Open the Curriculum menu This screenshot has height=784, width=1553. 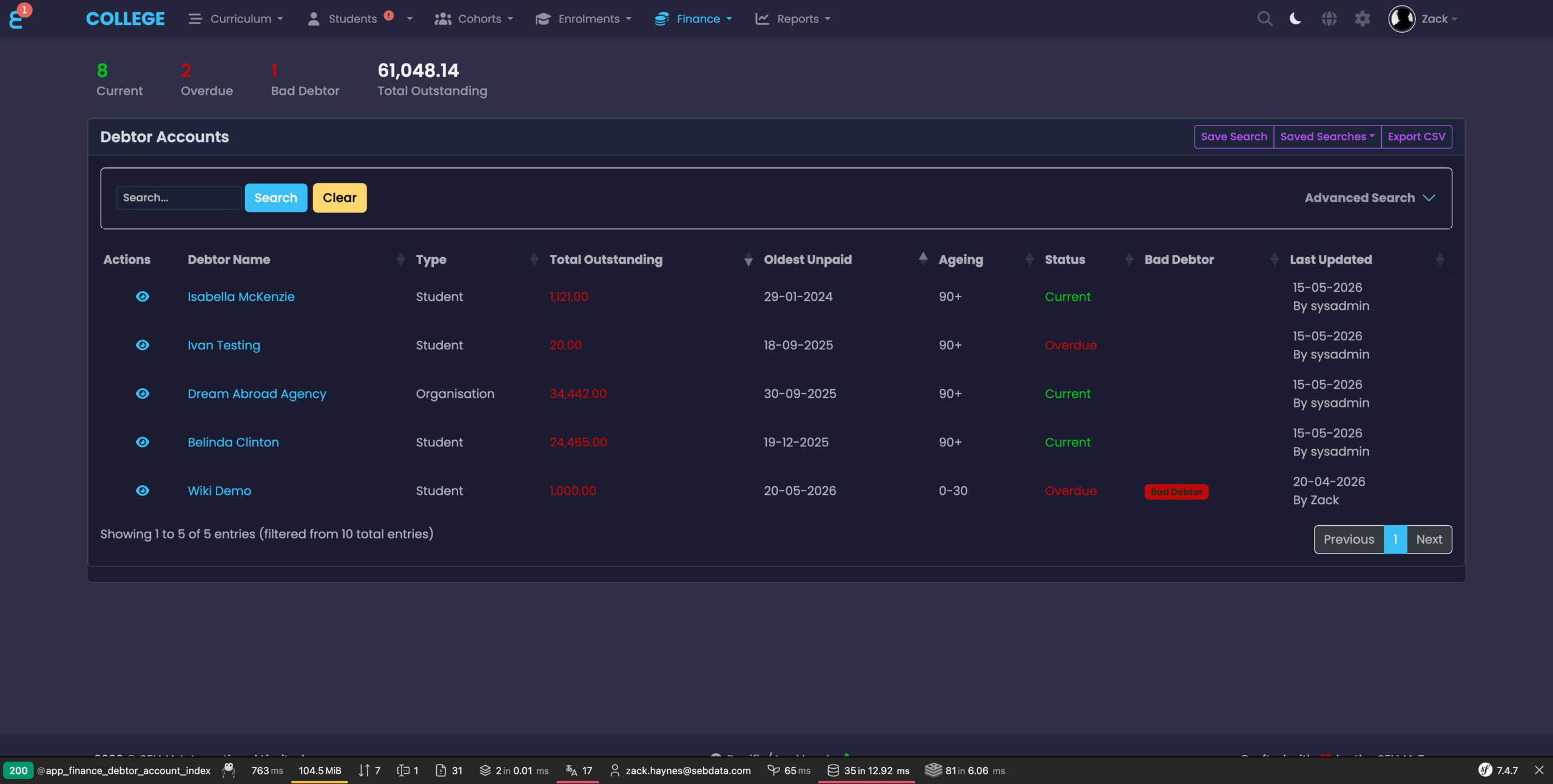point(236,19)
